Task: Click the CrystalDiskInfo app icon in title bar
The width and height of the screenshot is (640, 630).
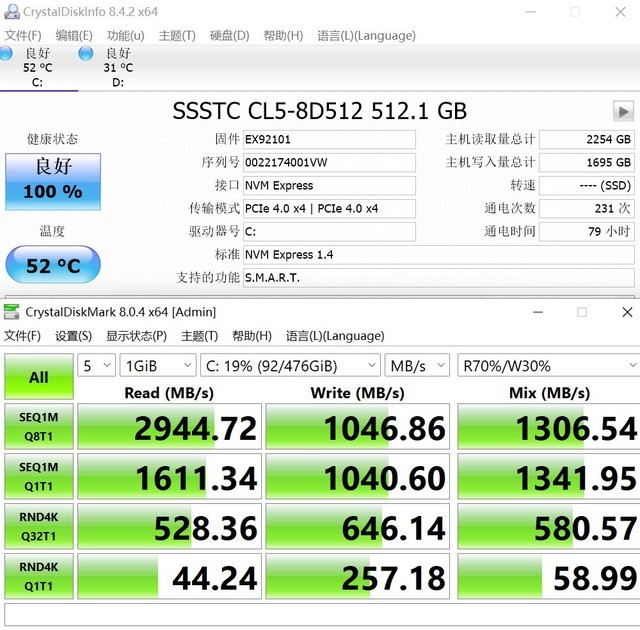Action: 11,11
